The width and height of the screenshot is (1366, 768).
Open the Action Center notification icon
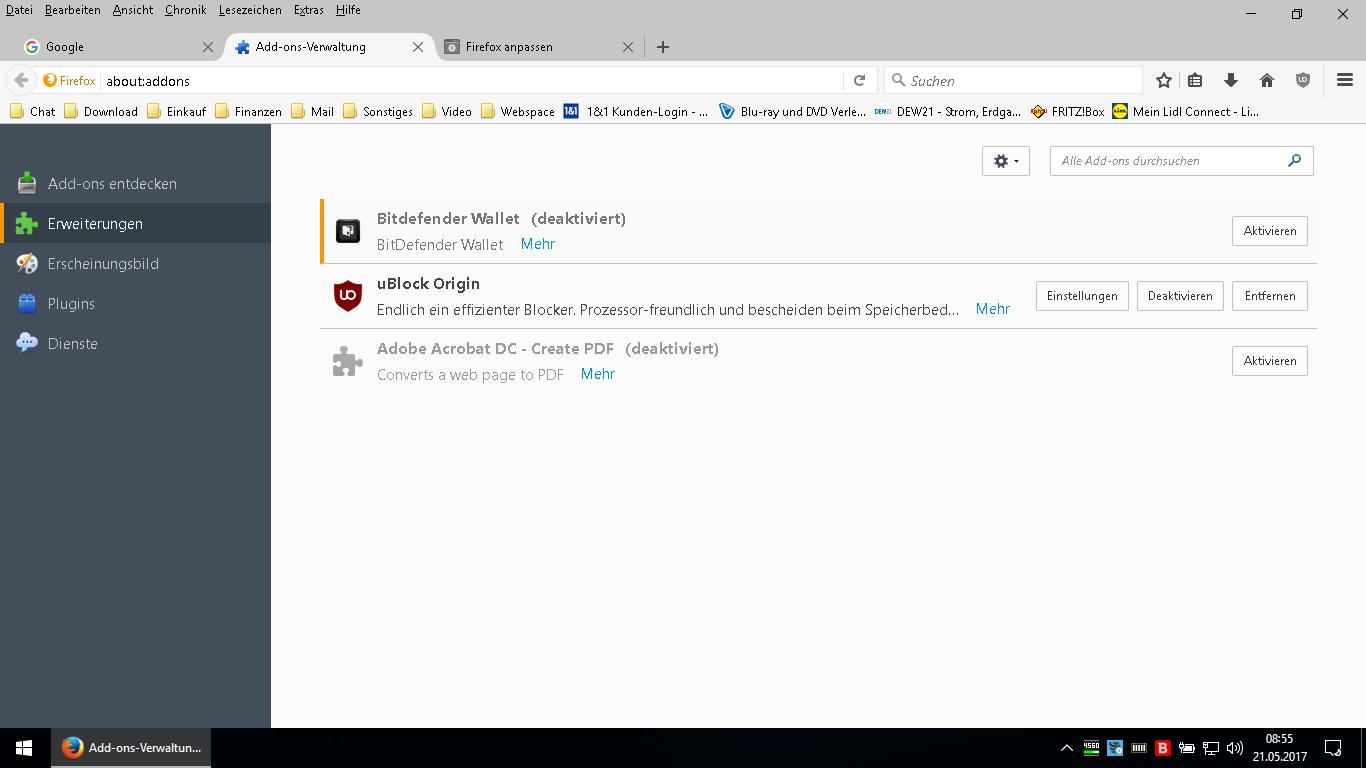(1332, 748)
